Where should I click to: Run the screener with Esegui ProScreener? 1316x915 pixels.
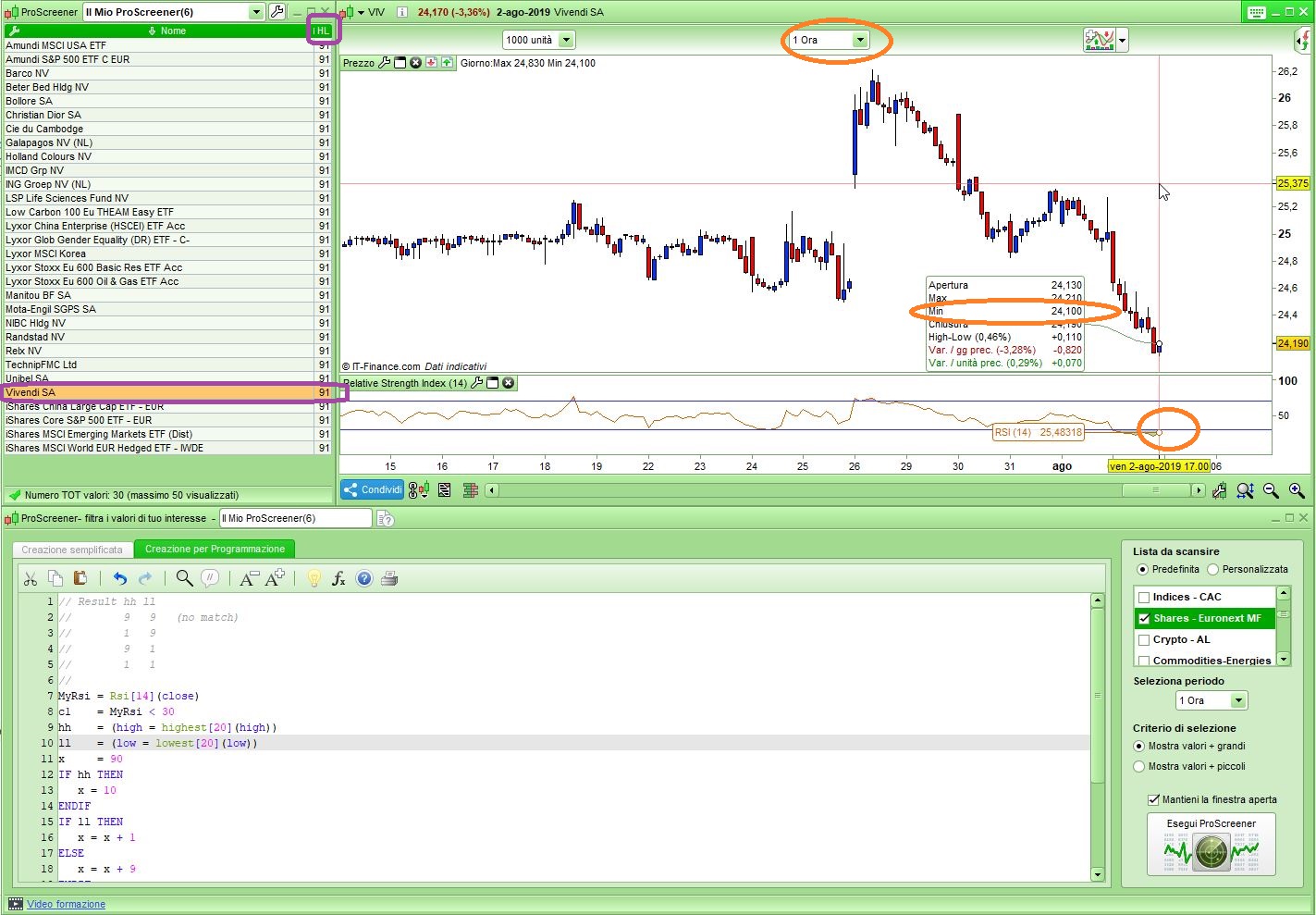coord(1211,845)
